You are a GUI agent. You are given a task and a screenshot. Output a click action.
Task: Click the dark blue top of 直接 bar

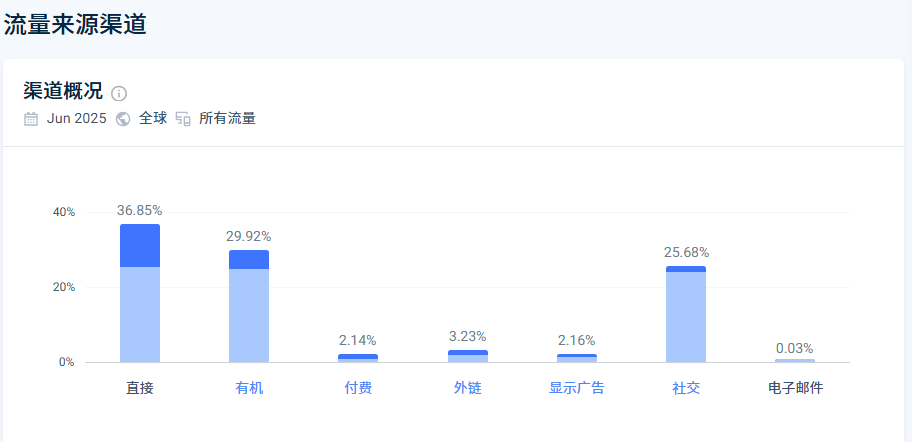click(x=140, y=245)
